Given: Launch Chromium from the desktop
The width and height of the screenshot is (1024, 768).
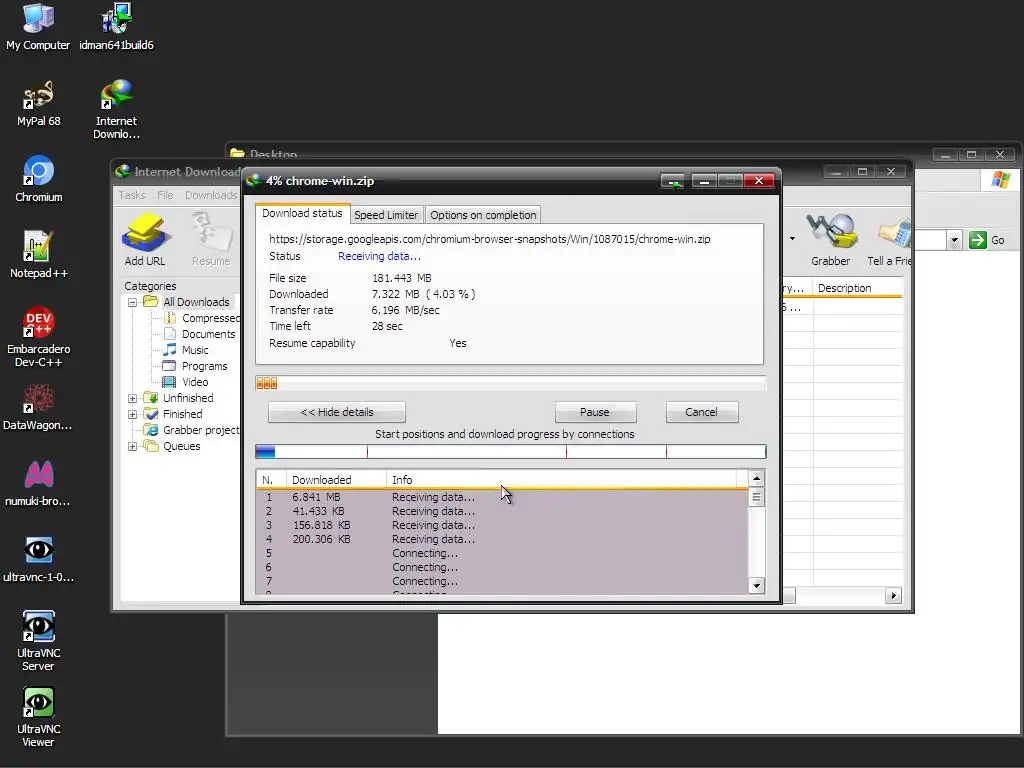Looking at the screenshot, I should coord(39,178).
